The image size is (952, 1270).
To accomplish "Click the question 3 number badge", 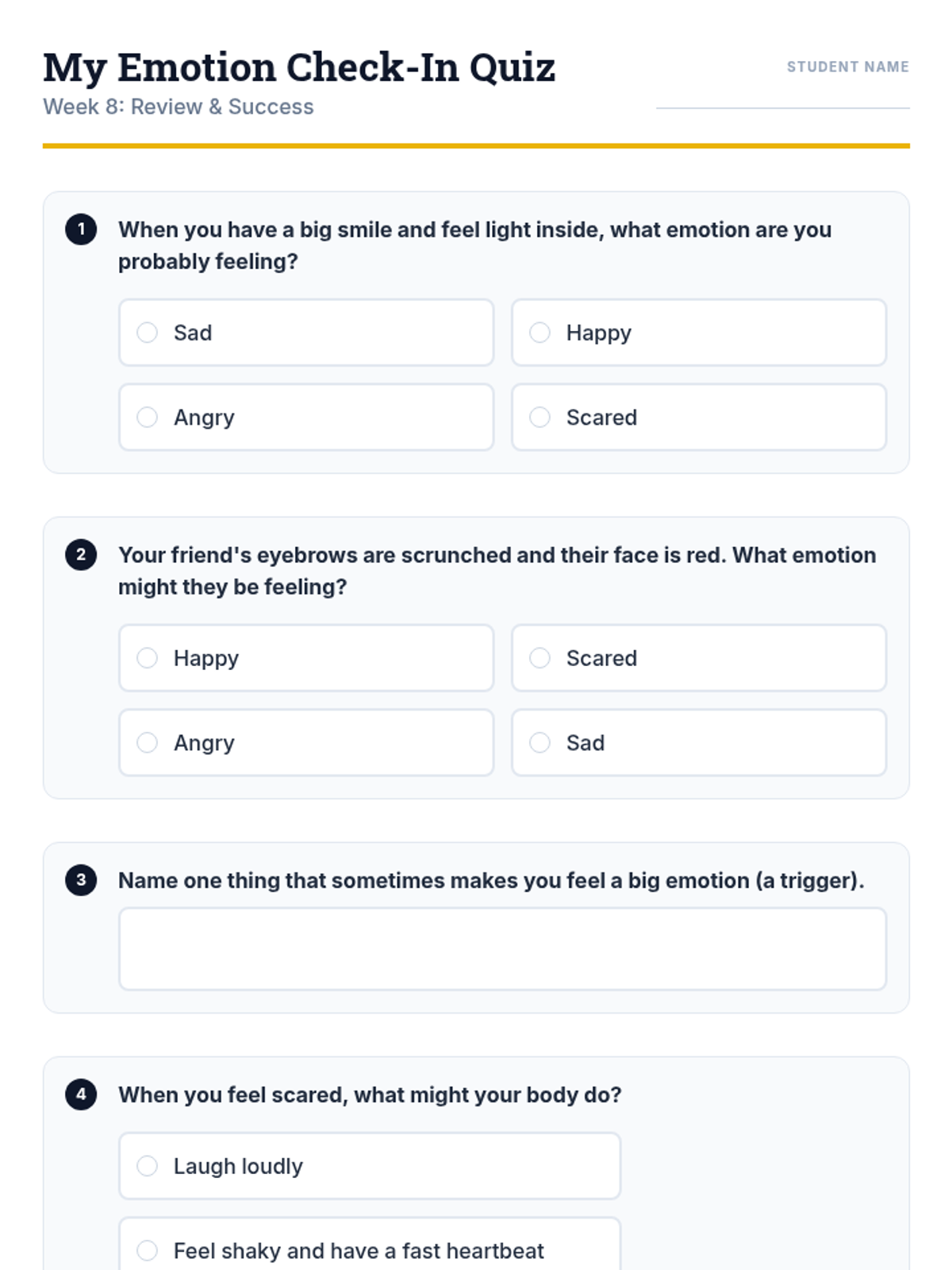I will [81, 880].
